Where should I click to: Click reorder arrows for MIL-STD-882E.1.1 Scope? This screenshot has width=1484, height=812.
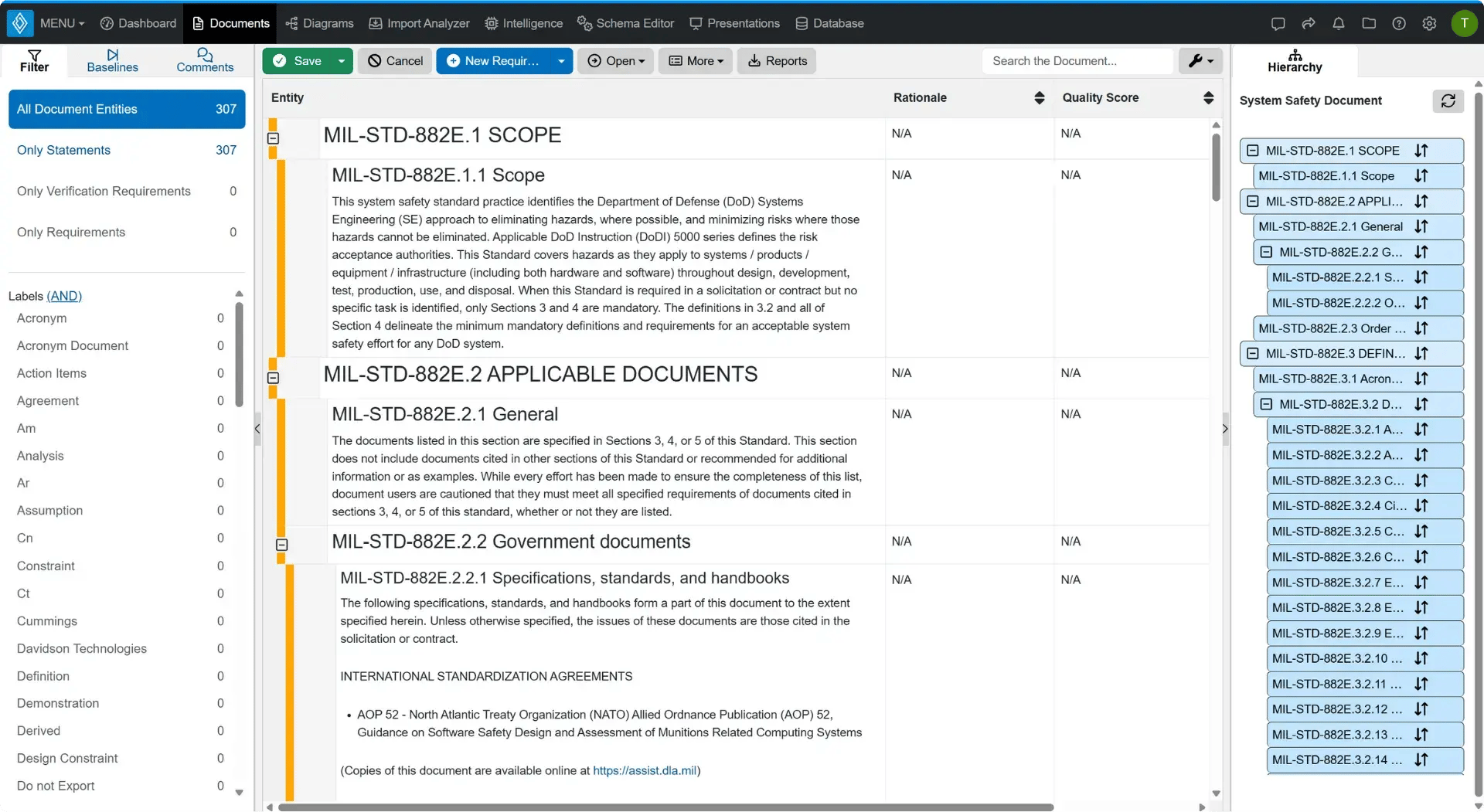click(x=1421, y=176)
